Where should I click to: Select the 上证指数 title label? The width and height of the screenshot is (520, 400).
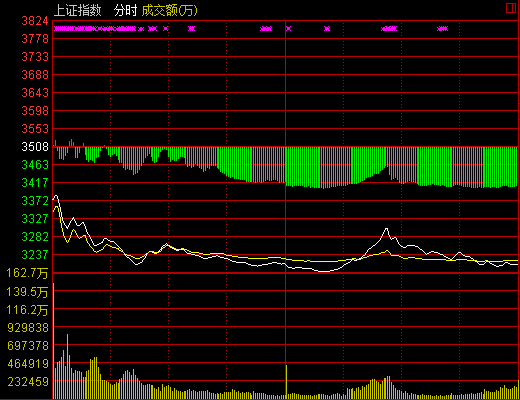[x=77, y=10]
